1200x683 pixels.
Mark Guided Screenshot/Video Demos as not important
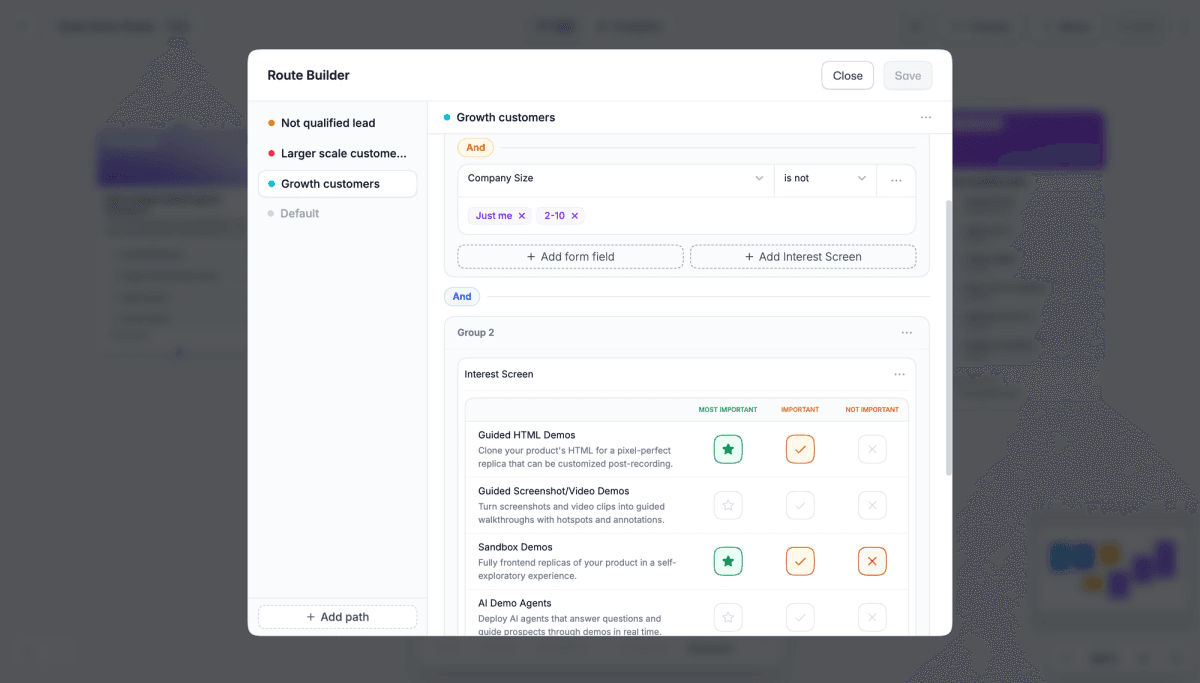point(872,505)
